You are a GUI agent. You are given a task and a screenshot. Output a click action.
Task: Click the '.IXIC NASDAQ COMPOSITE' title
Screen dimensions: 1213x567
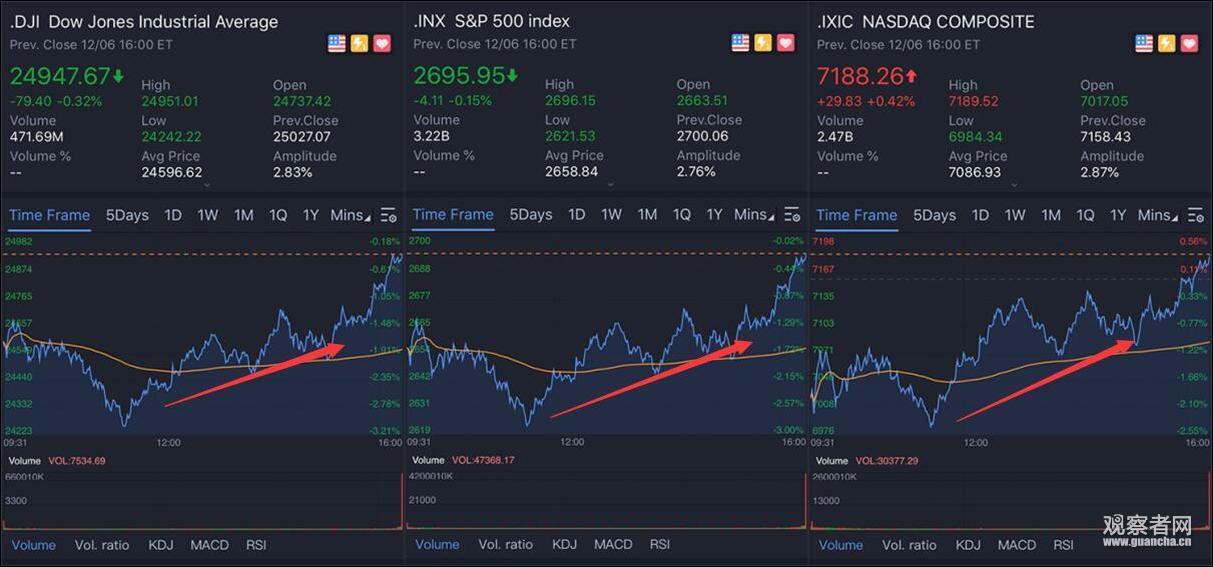(x=926, y=21)
